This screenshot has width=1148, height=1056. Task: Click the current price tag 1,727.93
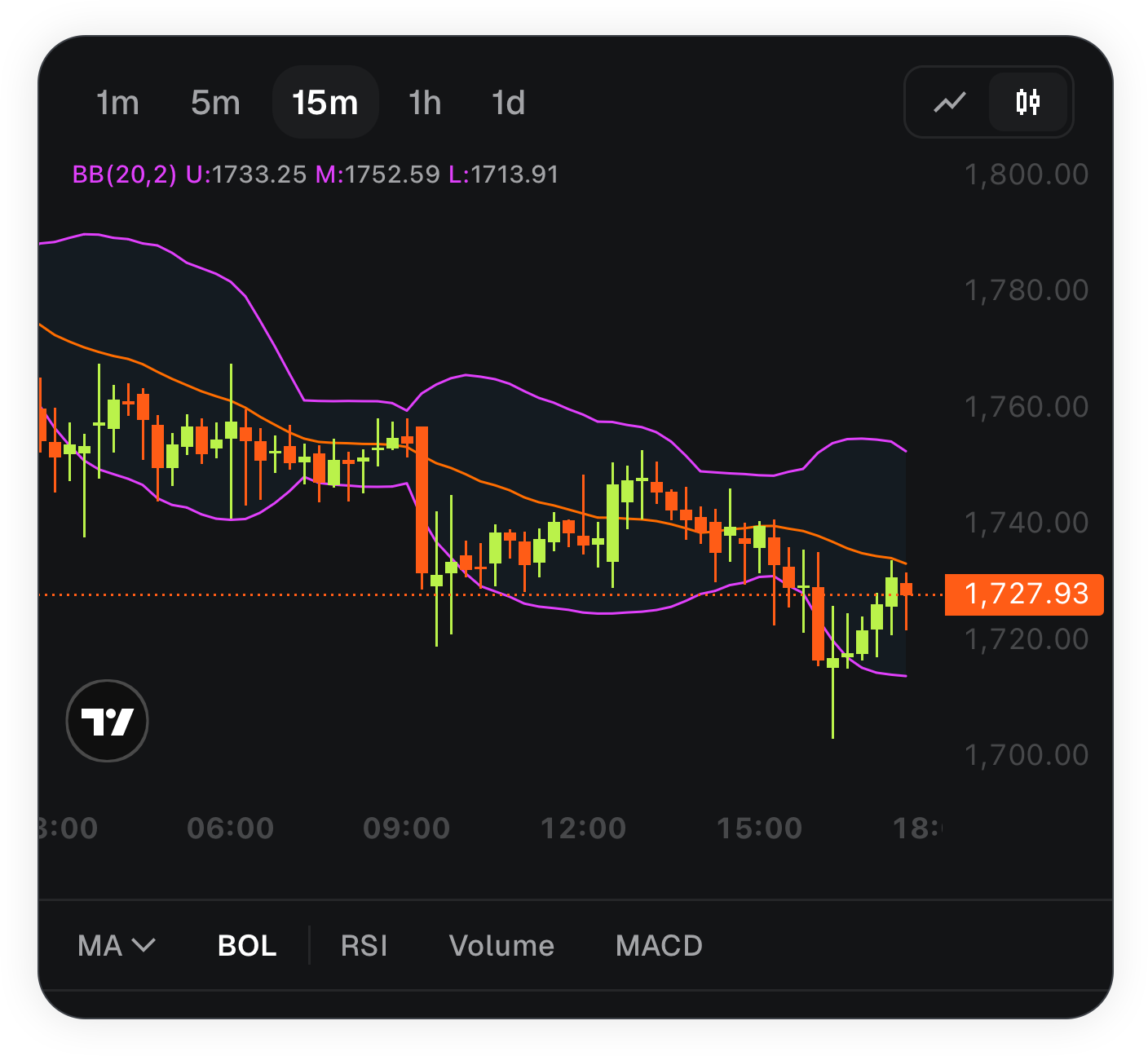tap(1024, 594)
